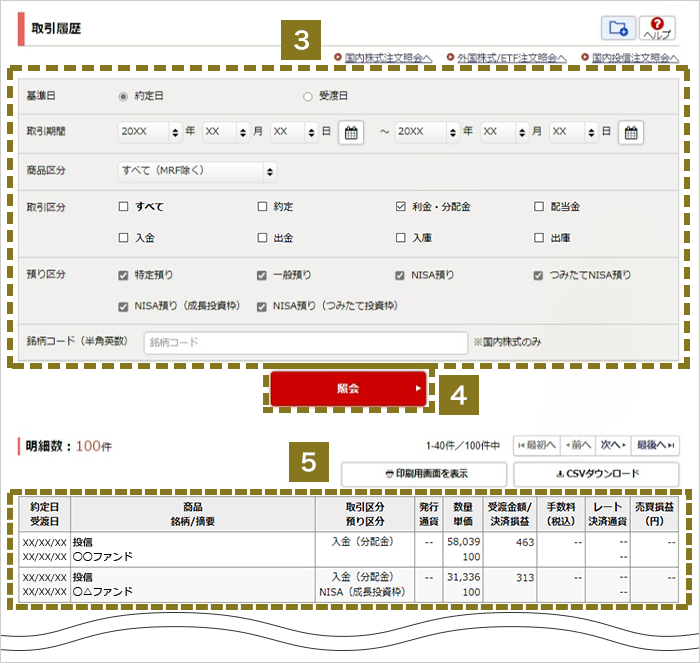Check the 入庫 checkbox

click(400, 238)
